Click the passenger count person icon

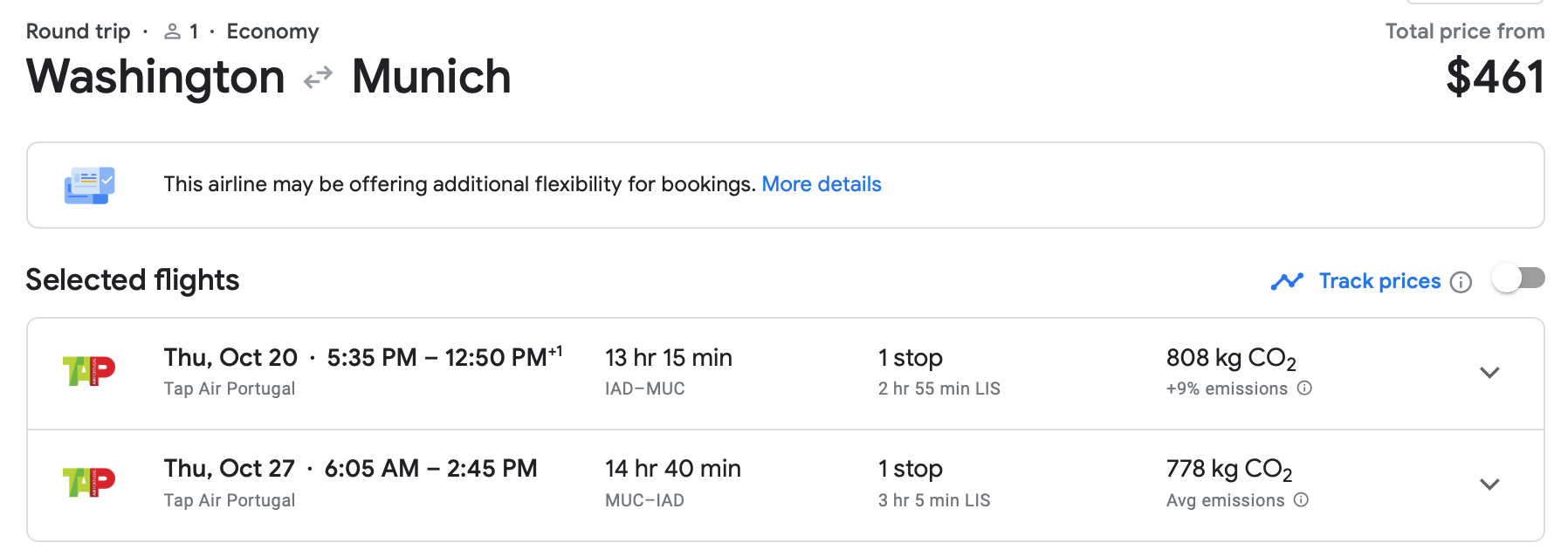[173, 32]
